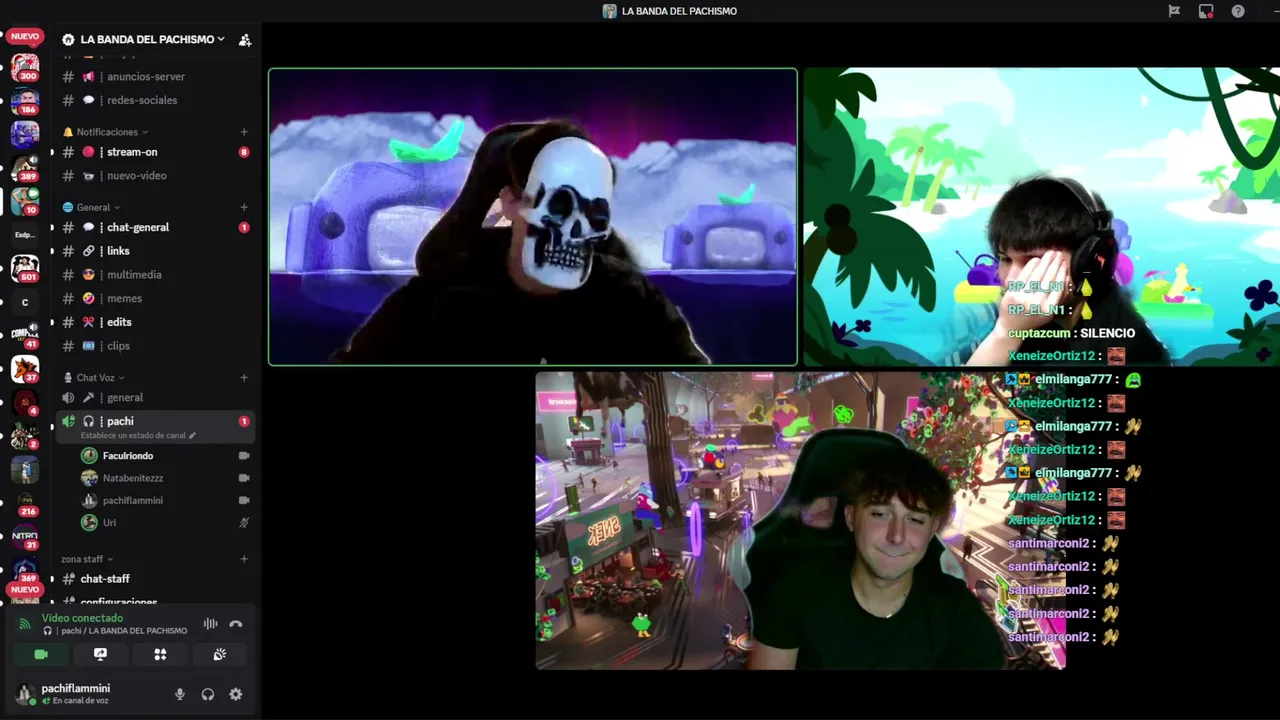Disconnect from the voice call
Image resolution: width=1280 pixels, height=720 pixels.
tap(236, 624)
